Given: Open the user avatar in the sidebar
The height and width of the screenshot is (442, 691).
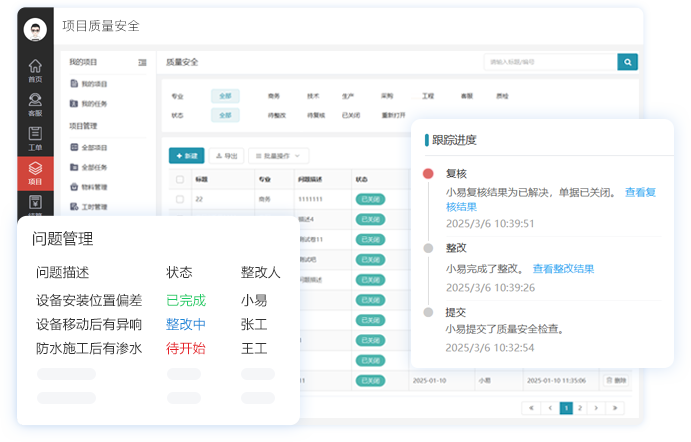Looking at the screenshot, I should click(x=35, y=30).
